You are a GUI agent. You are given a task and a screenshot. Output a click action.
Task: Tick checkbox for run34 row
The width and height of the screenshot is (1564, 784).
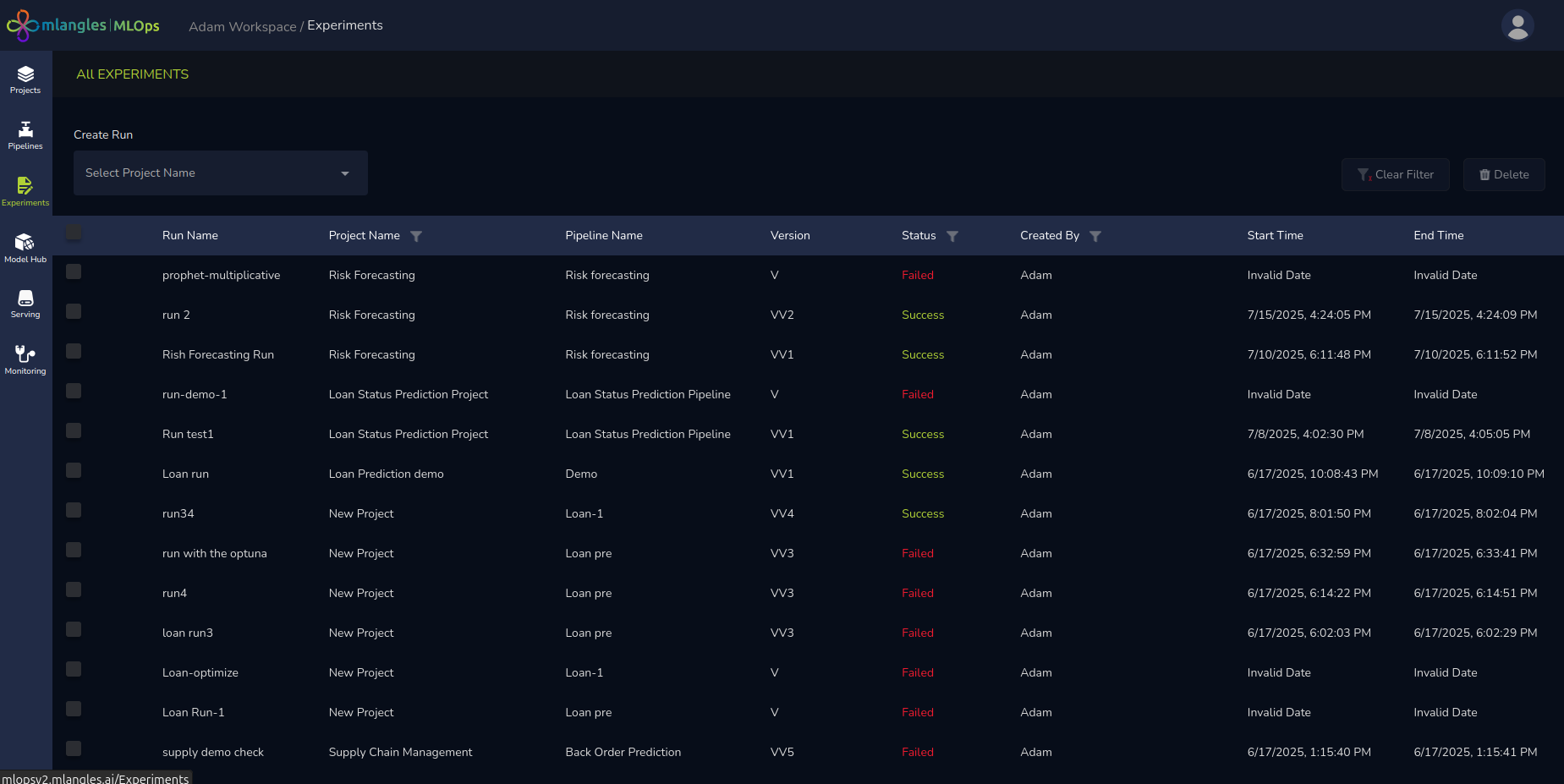[x=74, y=510]
